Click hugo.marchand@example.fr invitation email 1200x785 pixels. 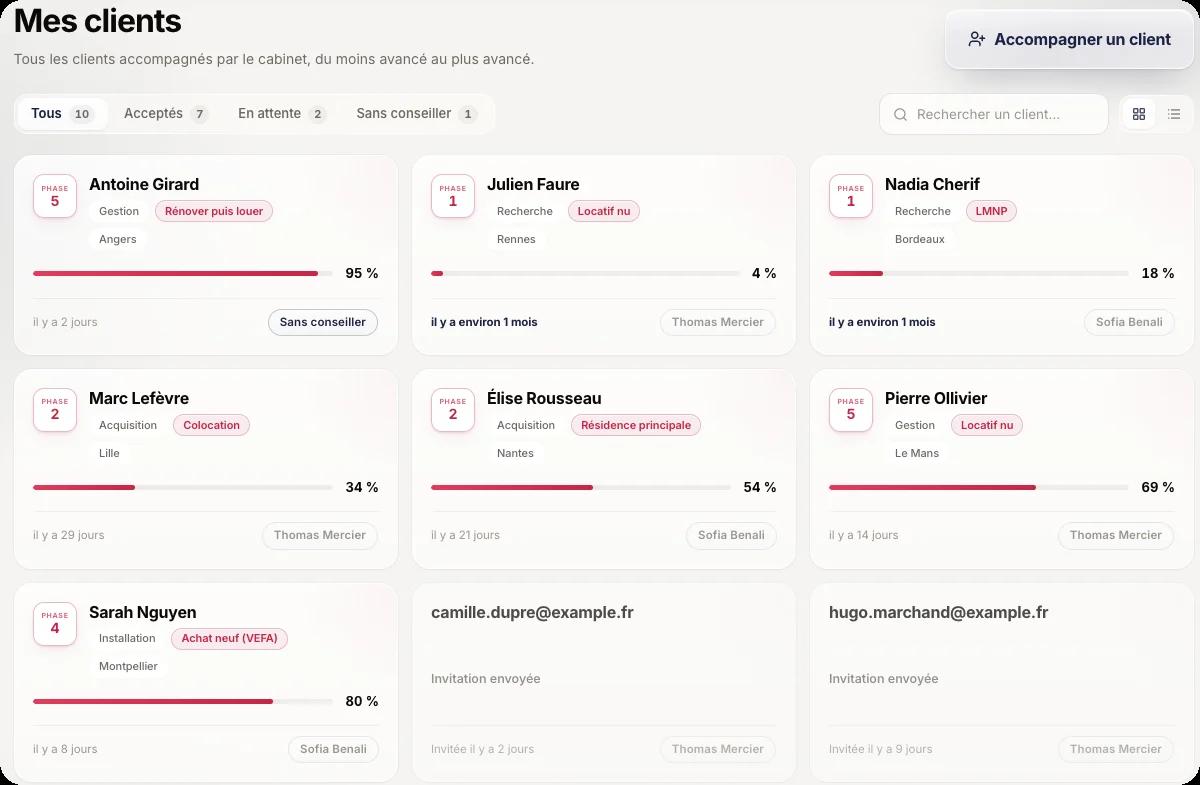[x=939, y=612]
